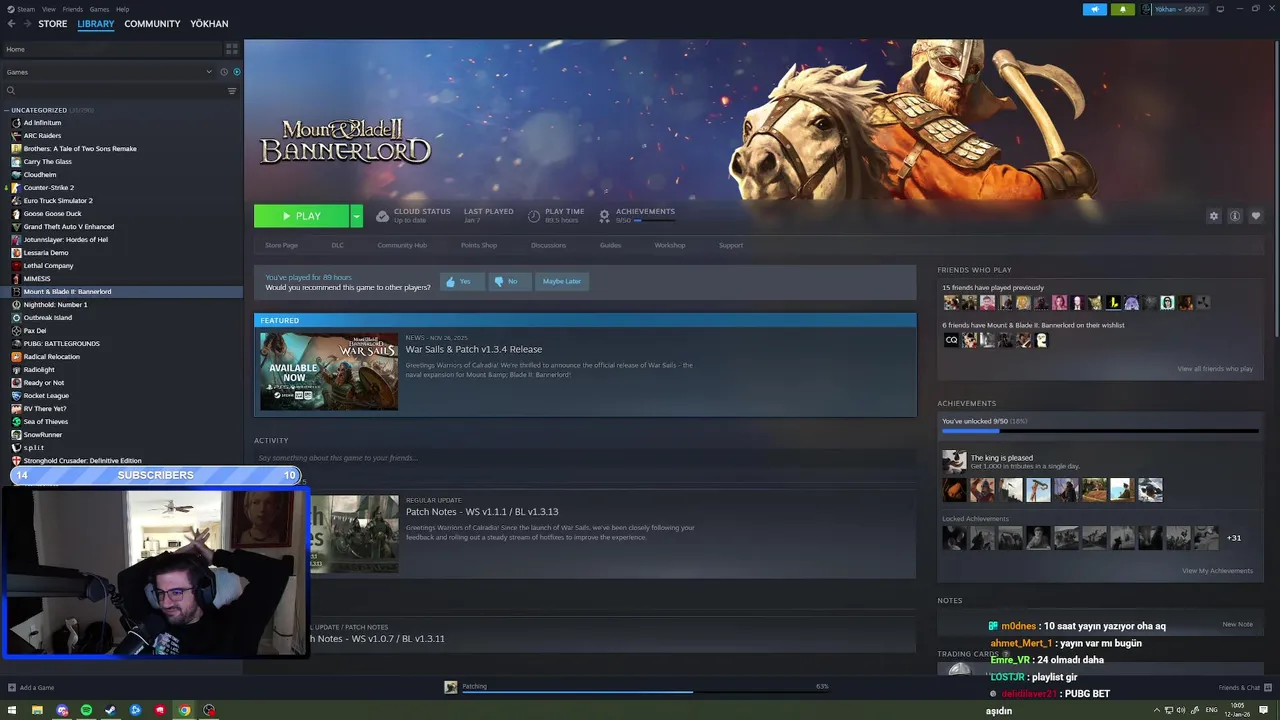Toggle sort by recent activity clock icon
The width and height of the screenshot is (1280, 720).
point(223,72)
